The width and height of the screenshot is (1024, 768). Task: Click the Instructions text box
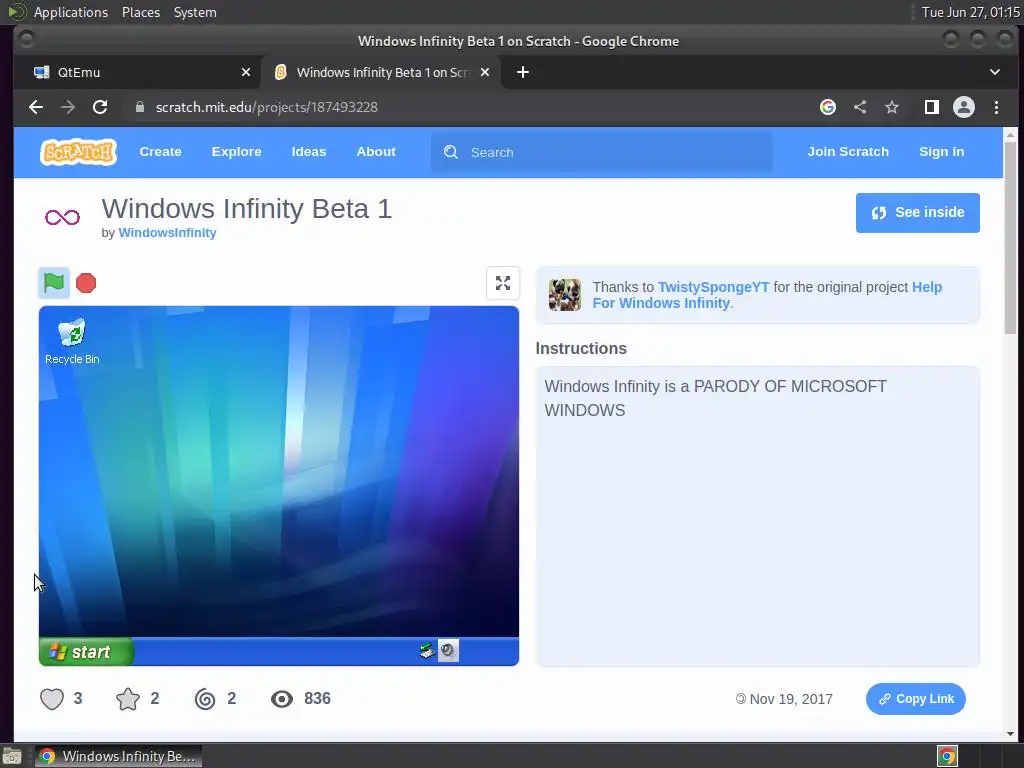point(758,516)
